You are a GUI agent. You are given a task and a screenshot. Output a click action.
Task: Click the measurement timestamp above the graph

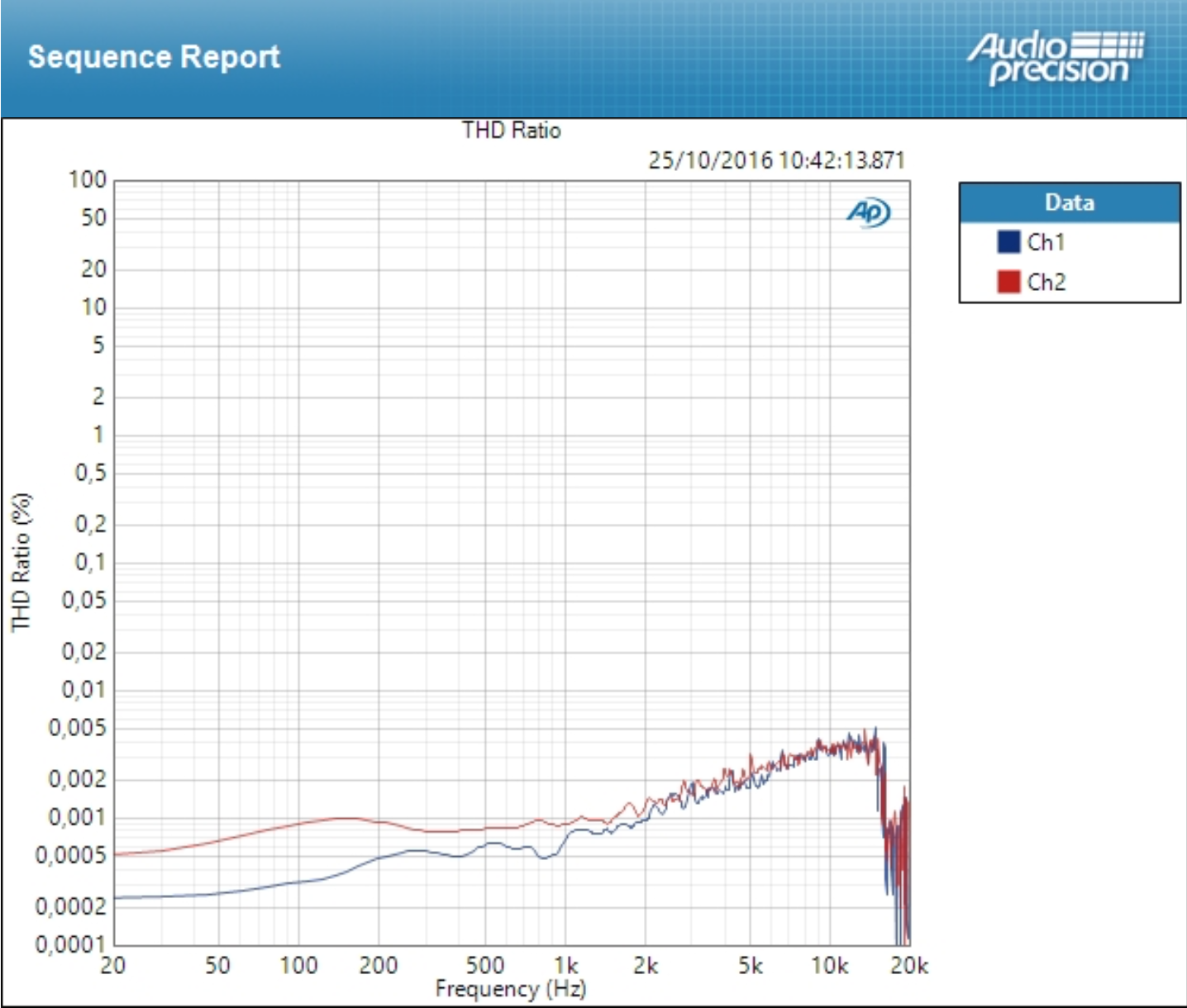(776, 159)
